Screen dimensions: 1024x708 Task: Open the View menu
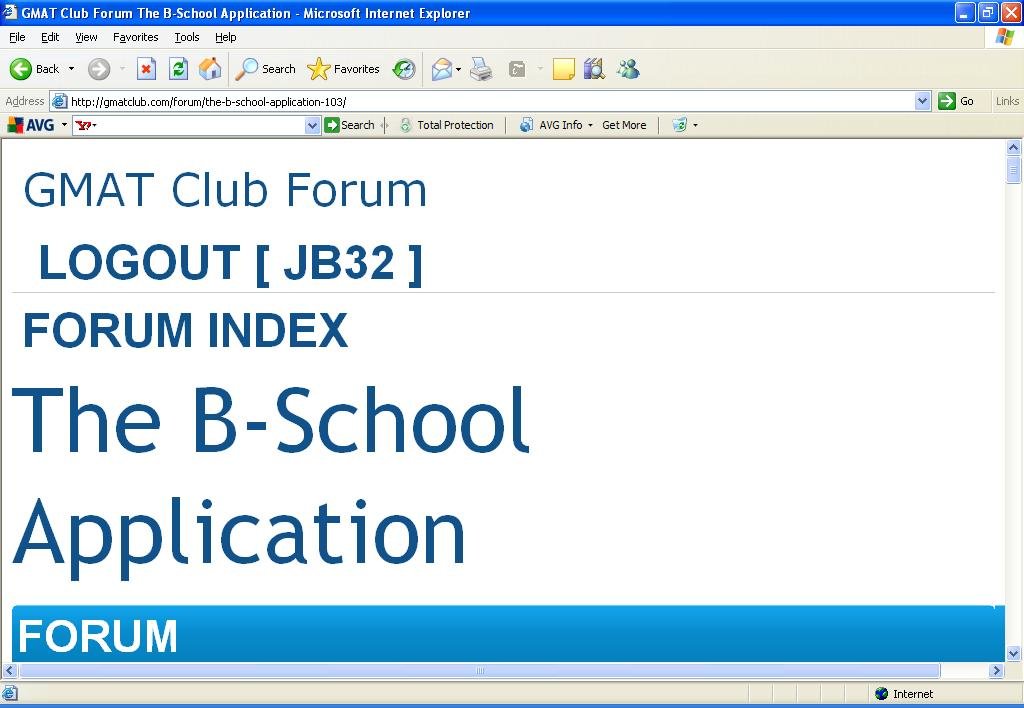86,37
